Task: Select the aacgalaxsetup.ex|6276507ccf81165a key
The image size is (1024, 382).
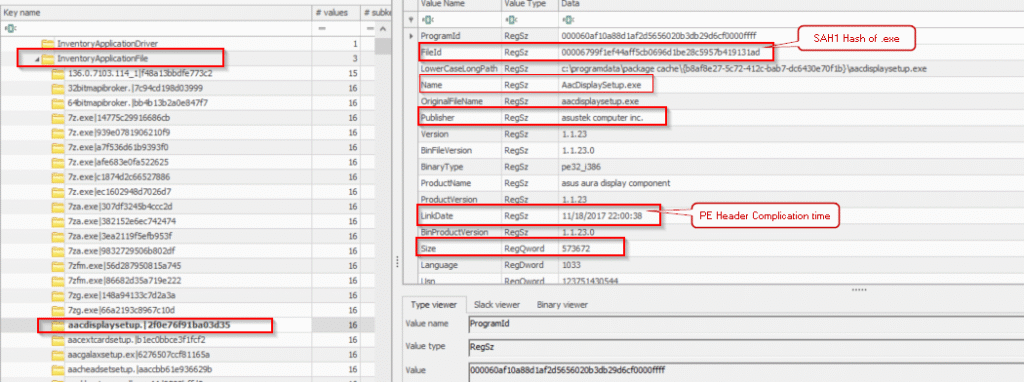Action: pos(138,354)
